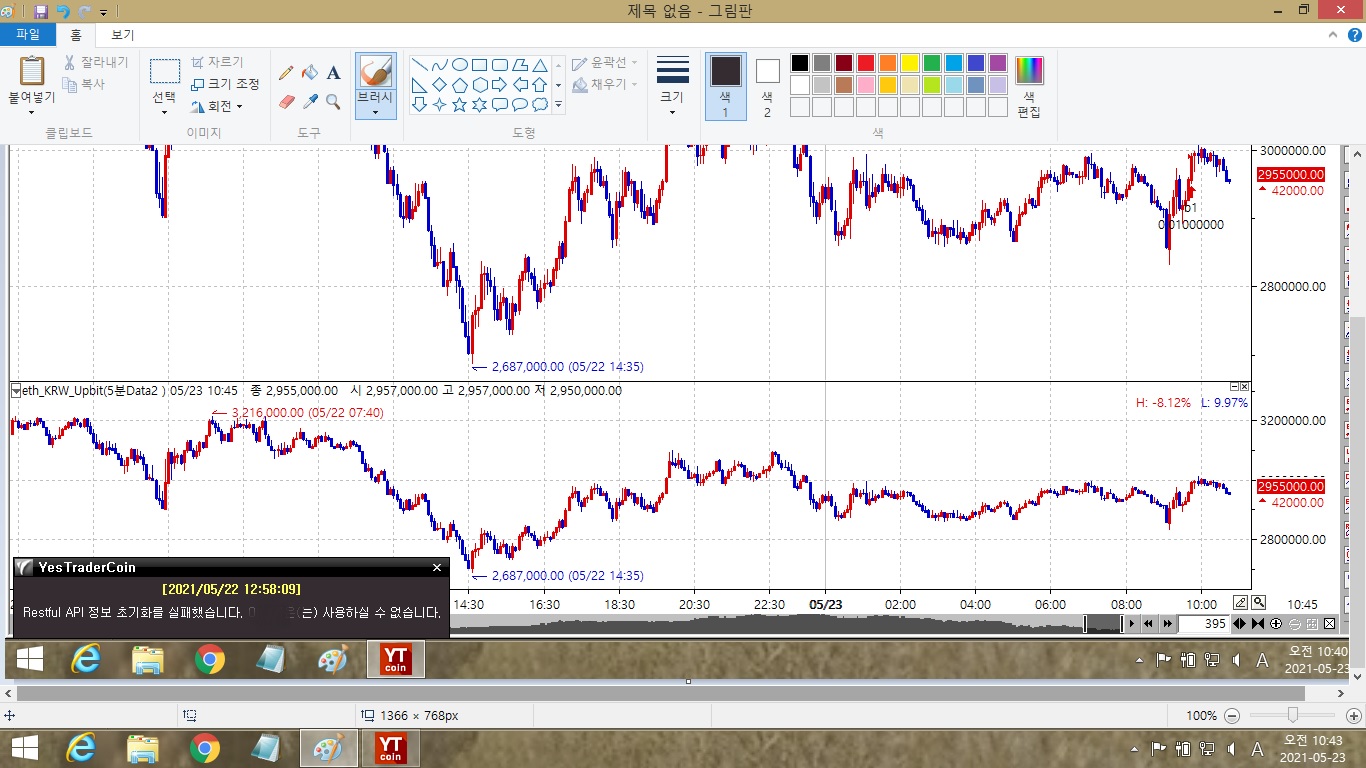The width and height of the screenshot is (1366, 768).
Task: Choose the red color swatch in the palette
Action: (866, 63)
